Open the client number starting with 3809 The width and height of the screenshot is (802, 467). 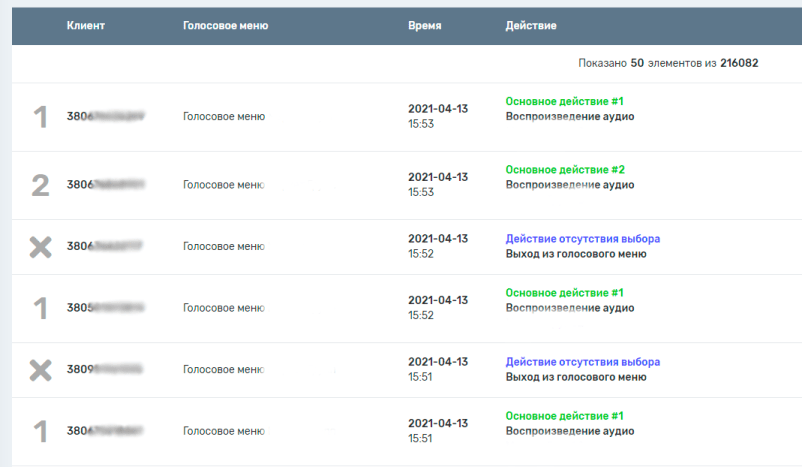pyautogui.click(x=105, y=370)
